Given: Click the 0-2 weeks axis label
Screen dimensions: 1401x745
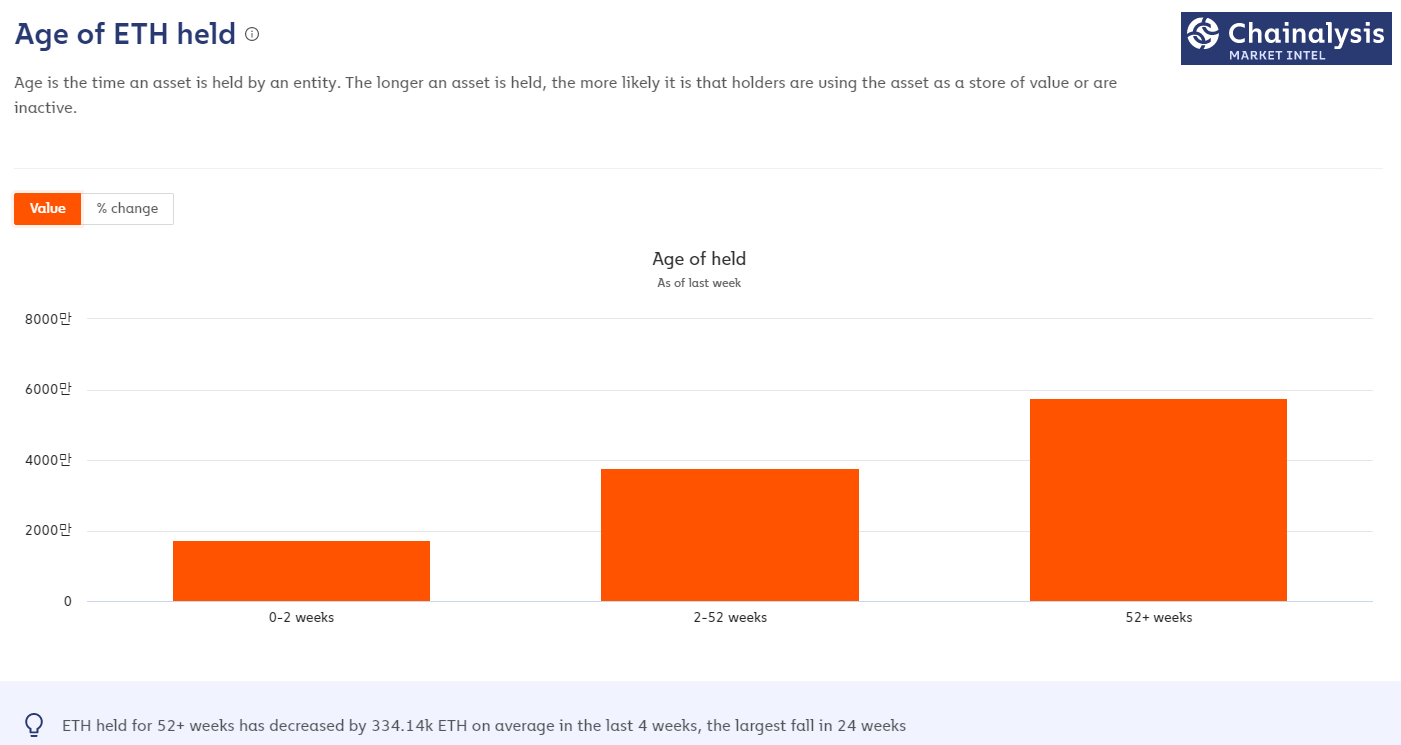Looking at the screenshot, I should click(x=301, y=618).
